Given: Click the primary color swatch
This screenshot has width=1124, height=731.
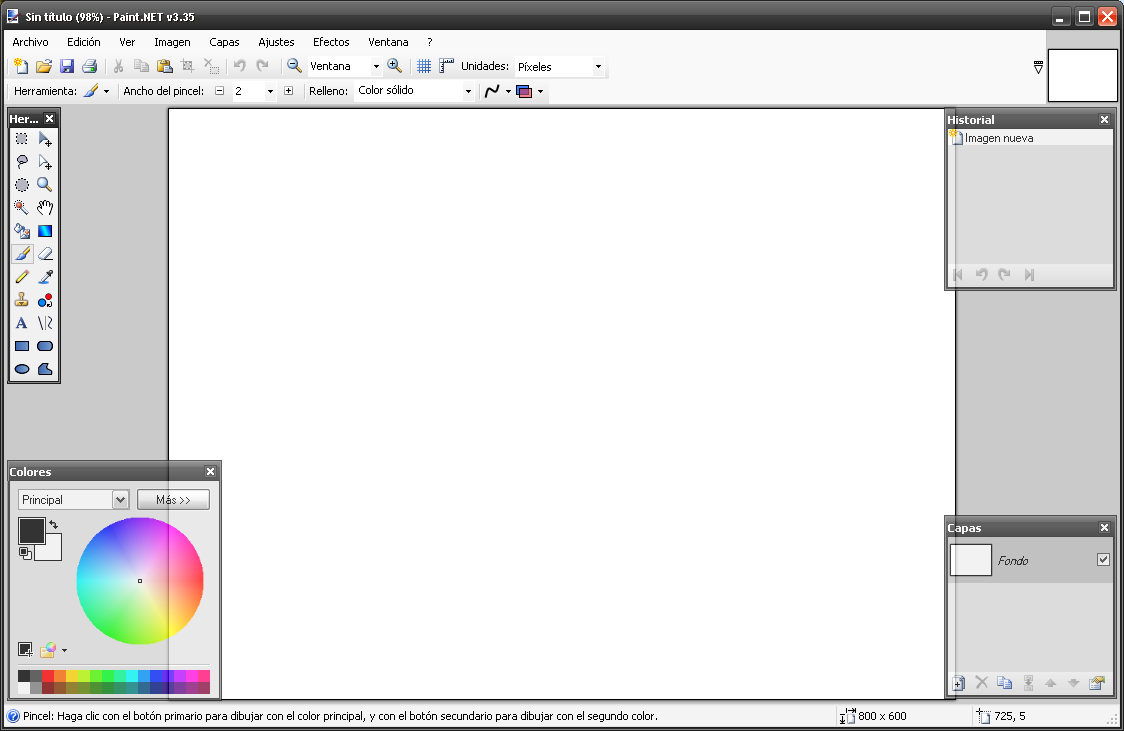Looking at the screenshot, I should coord(32,531).
